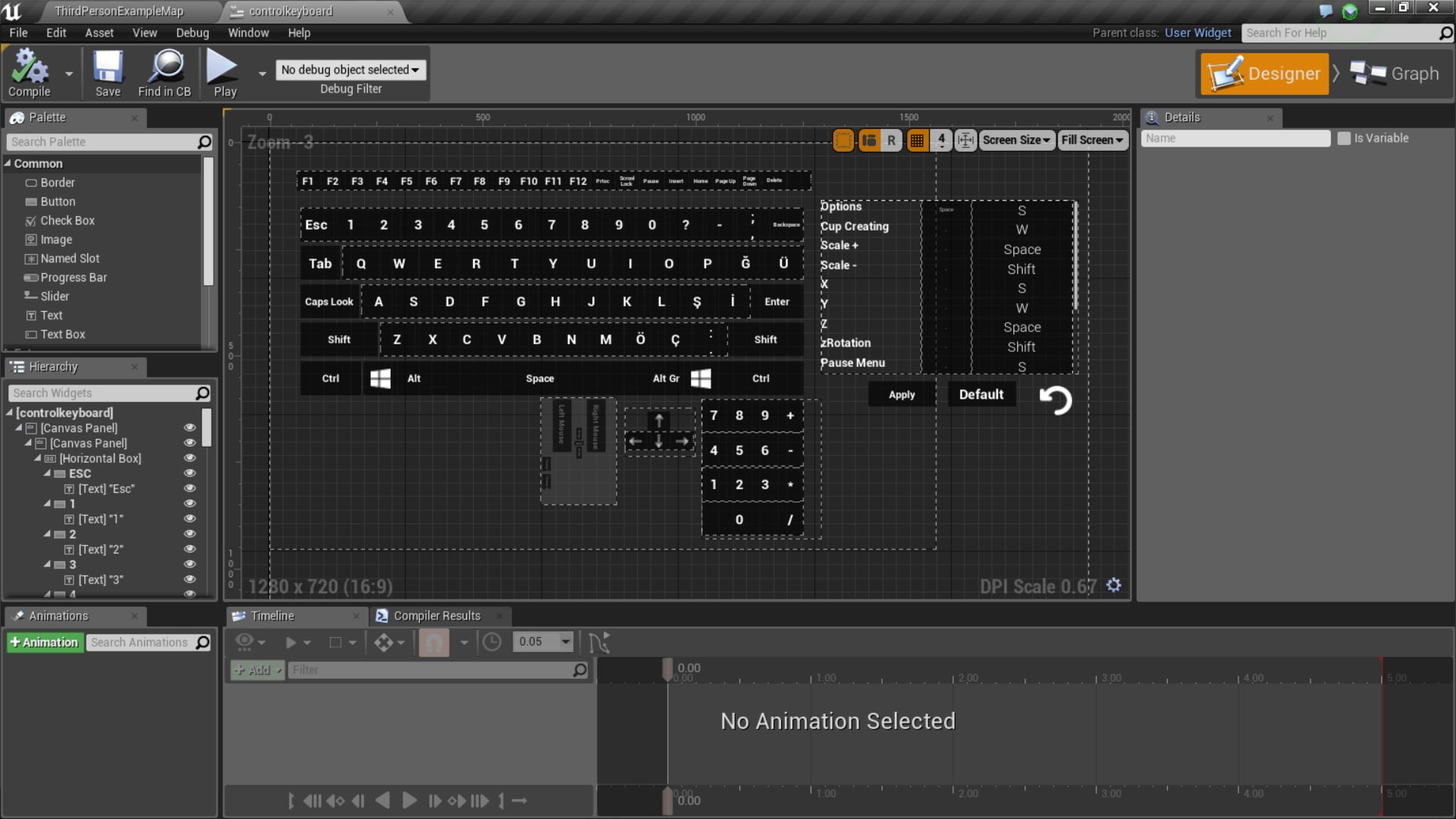
Task: Click the + Animation button
Action: pos(45,642)
